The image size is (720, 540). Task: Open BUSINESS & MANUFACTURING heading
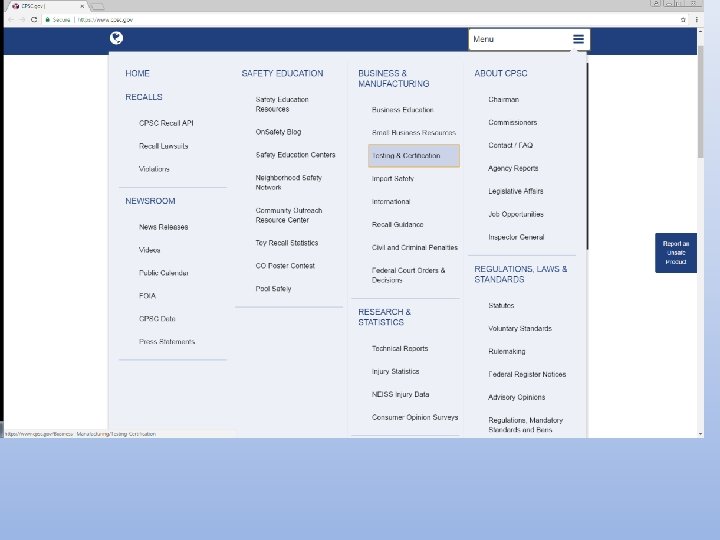[394, 79]
